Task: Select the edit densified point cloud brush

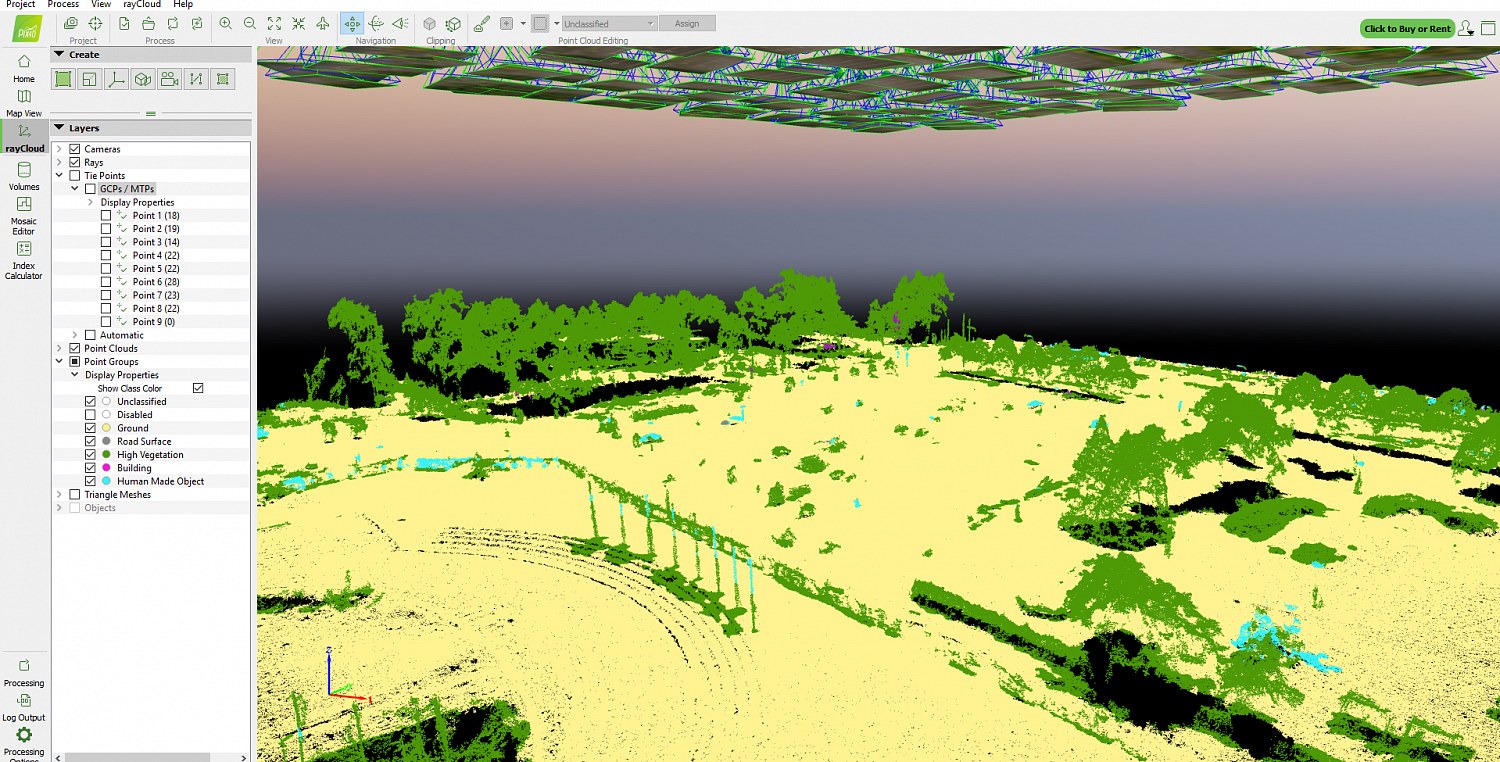Action: point(481,23)
